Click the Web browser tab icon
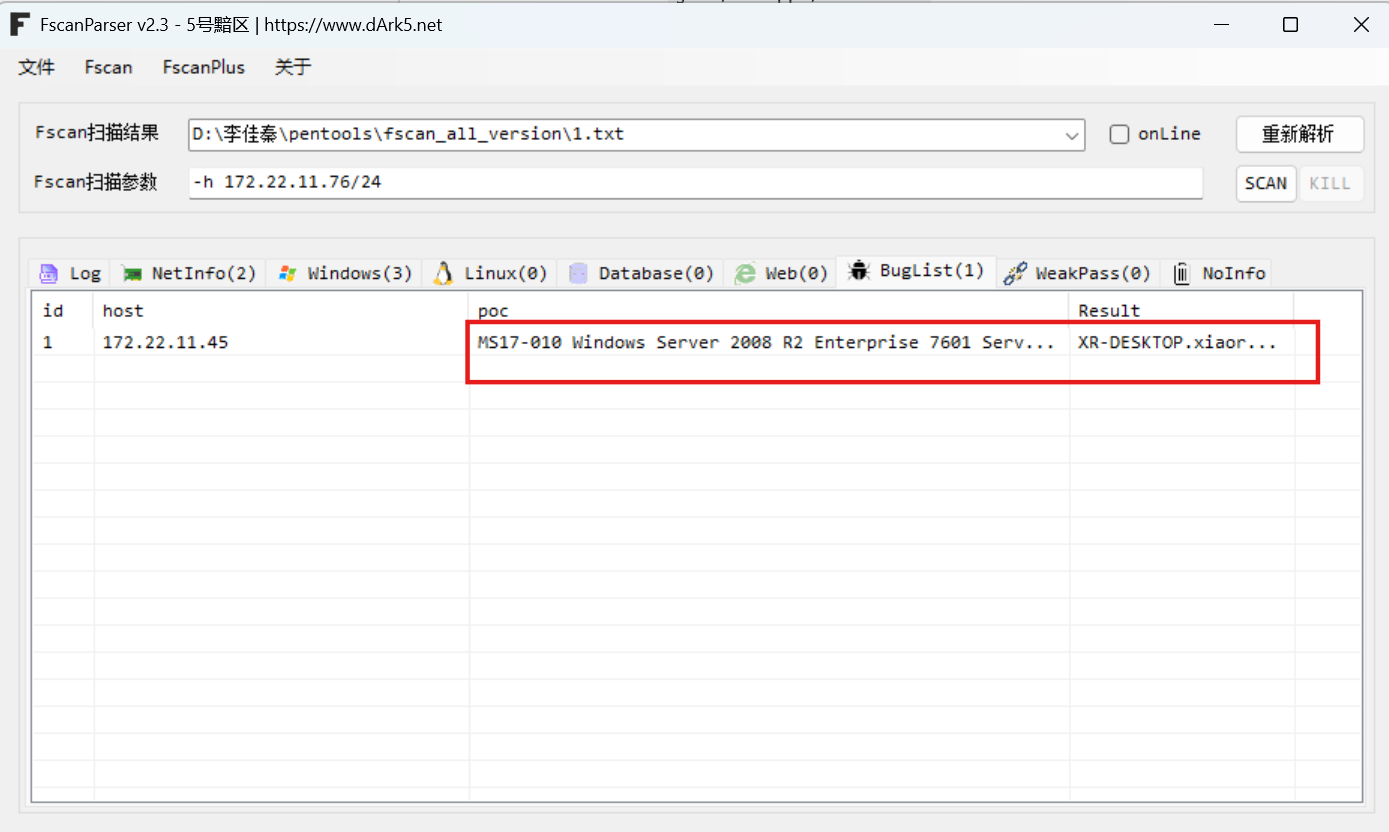This screenshot has height=832, width=1389. point(745,273)
